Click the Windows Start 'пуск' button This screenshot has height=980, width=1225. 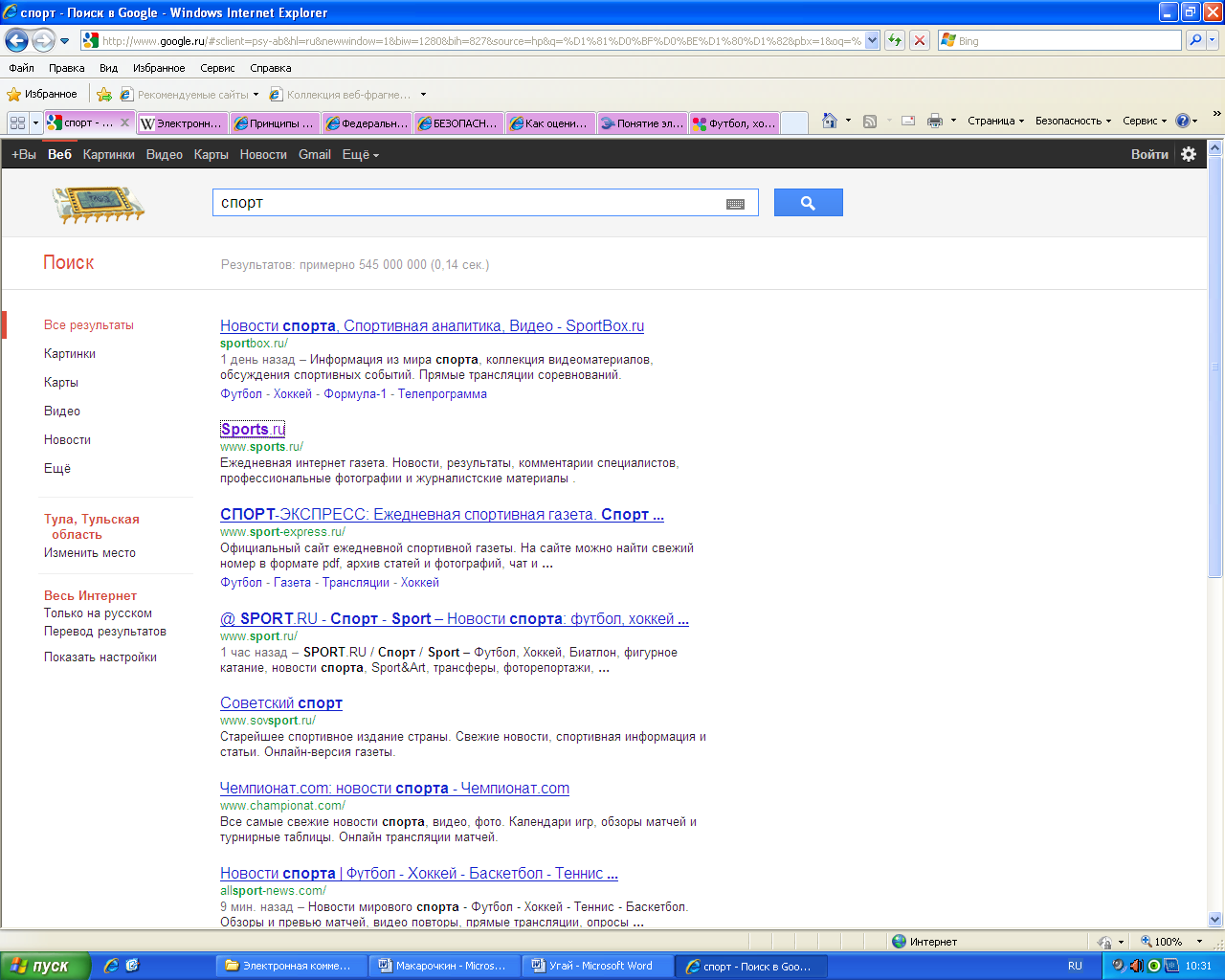[45, 966]
